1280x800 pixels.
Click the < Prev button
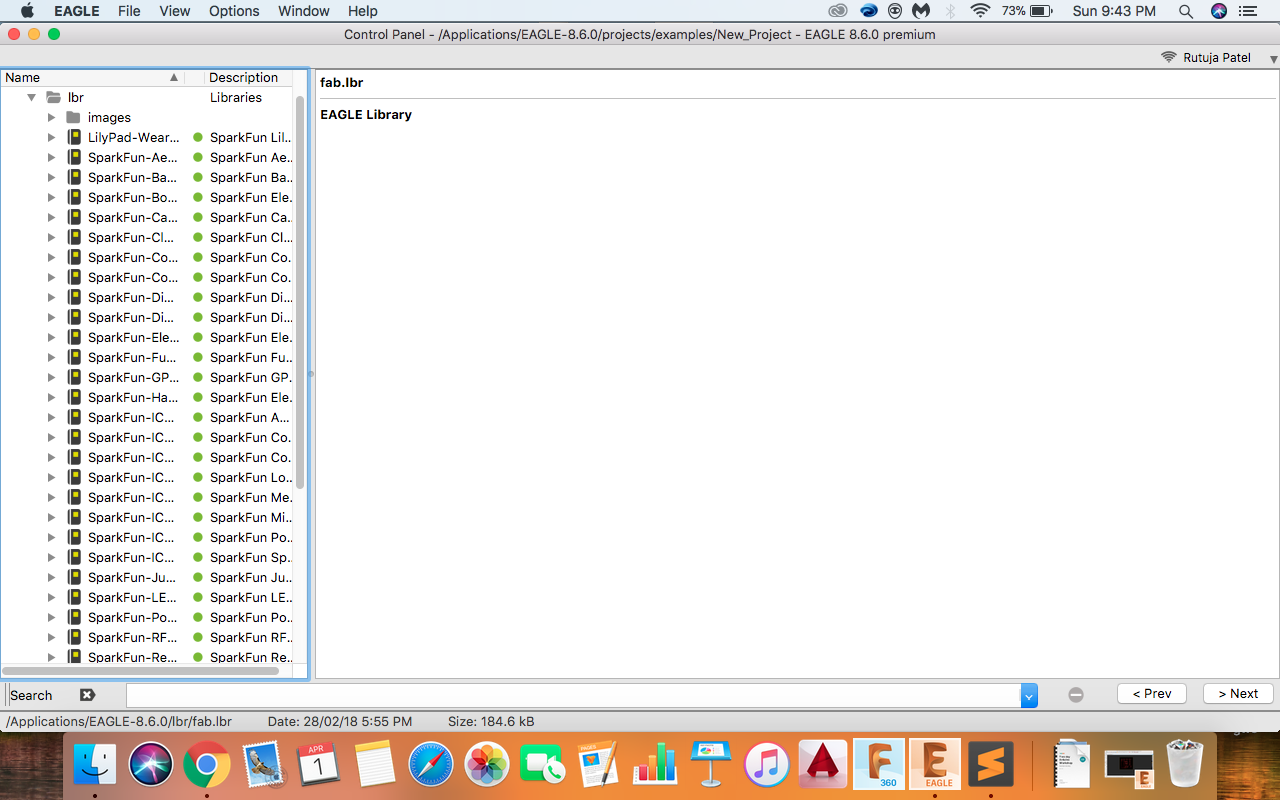(1152, 694)
